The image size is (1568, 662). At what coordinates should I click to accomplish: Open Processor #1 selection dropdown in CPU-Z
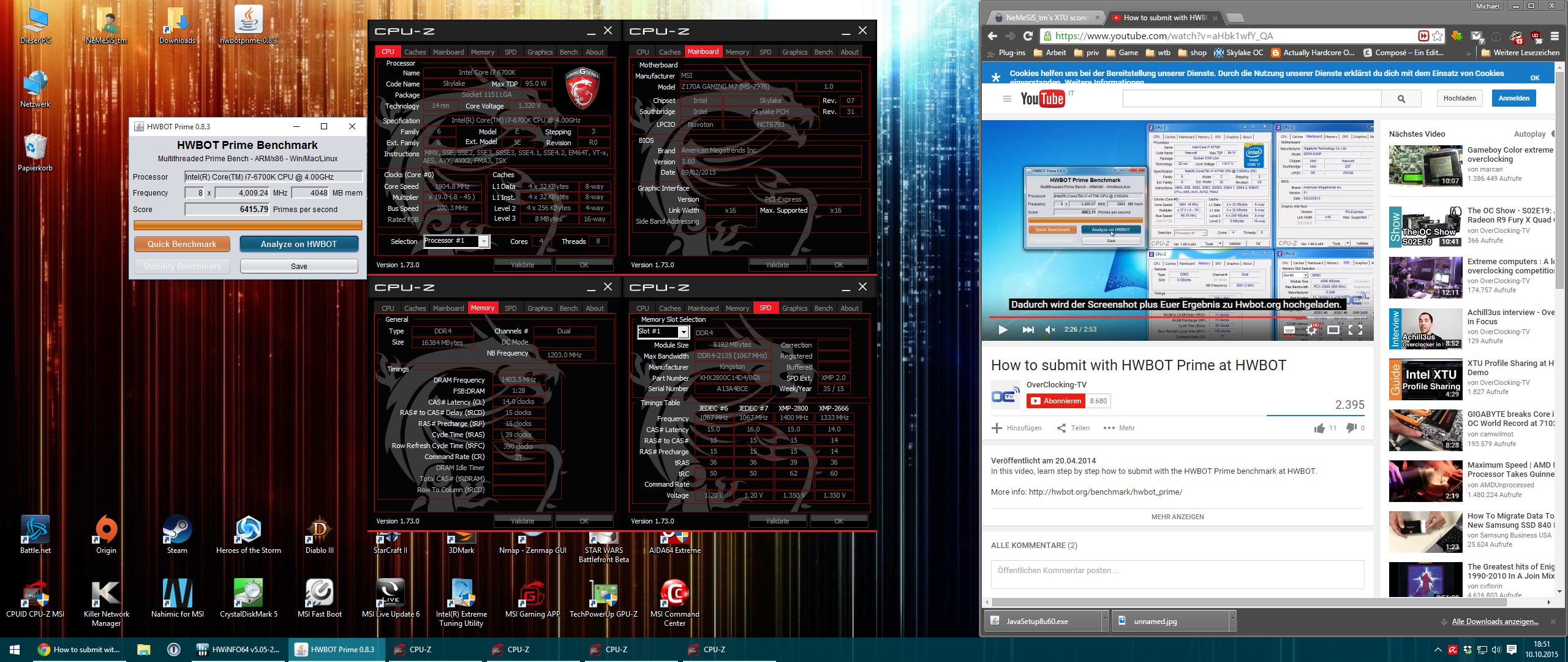484,242
